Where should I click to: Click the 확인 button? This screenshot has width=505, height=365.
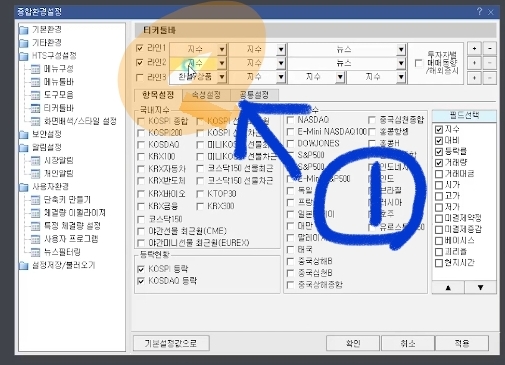click(x=353, y=343)
